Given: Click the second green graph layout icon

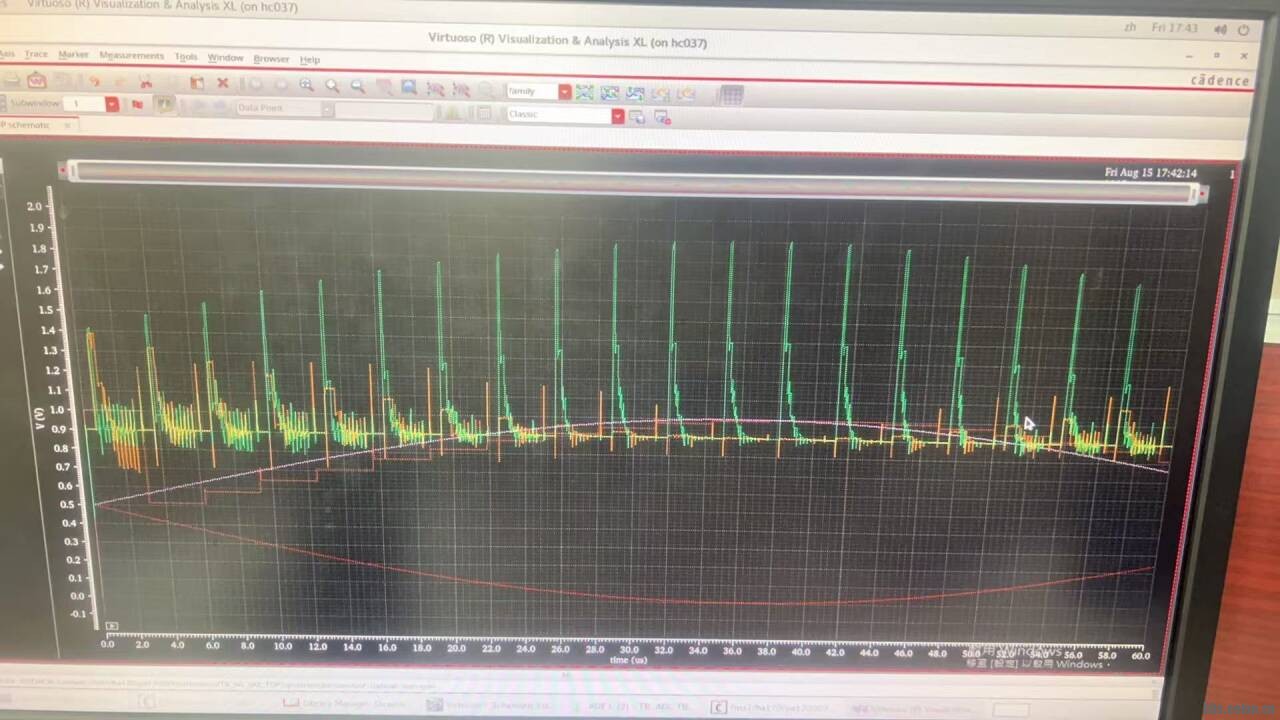Looking at the screenshot, I should tap(610, 93).
